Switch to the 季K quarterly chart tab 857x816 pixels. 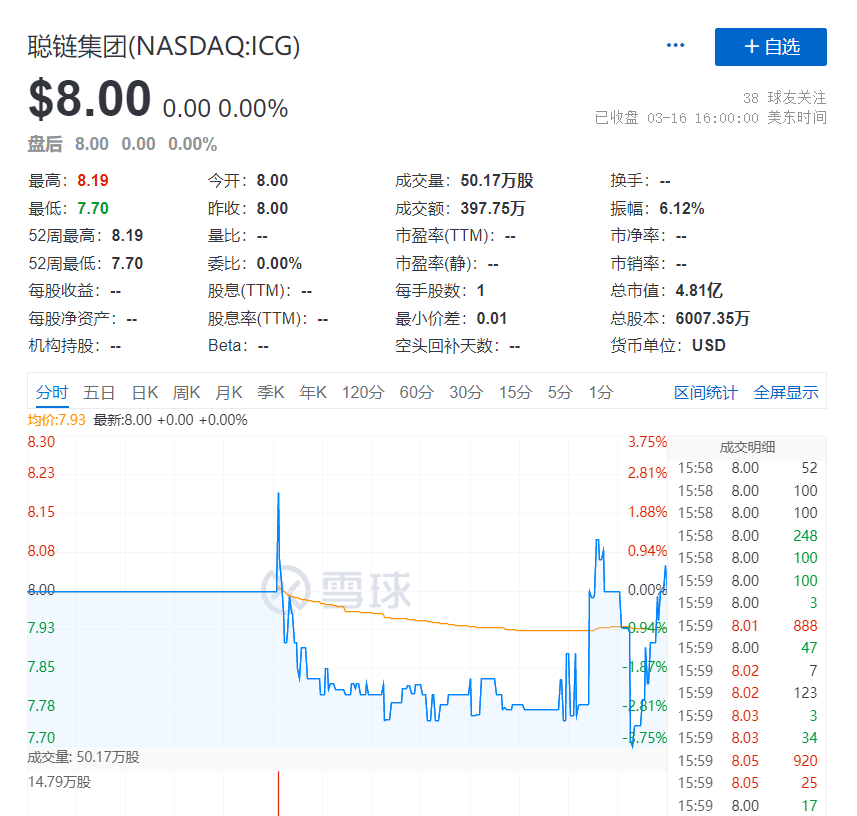coord(270,393)
